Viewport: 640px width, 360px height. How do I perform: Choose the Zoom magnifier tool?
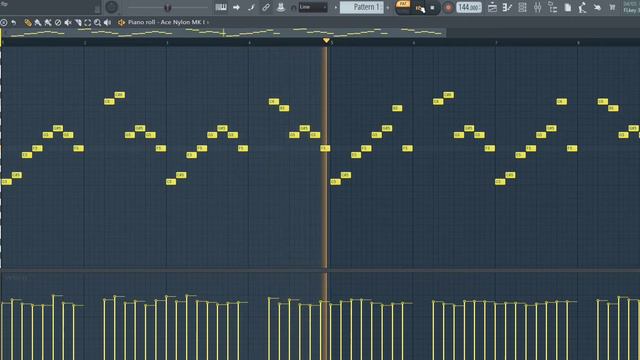(98, 22)
